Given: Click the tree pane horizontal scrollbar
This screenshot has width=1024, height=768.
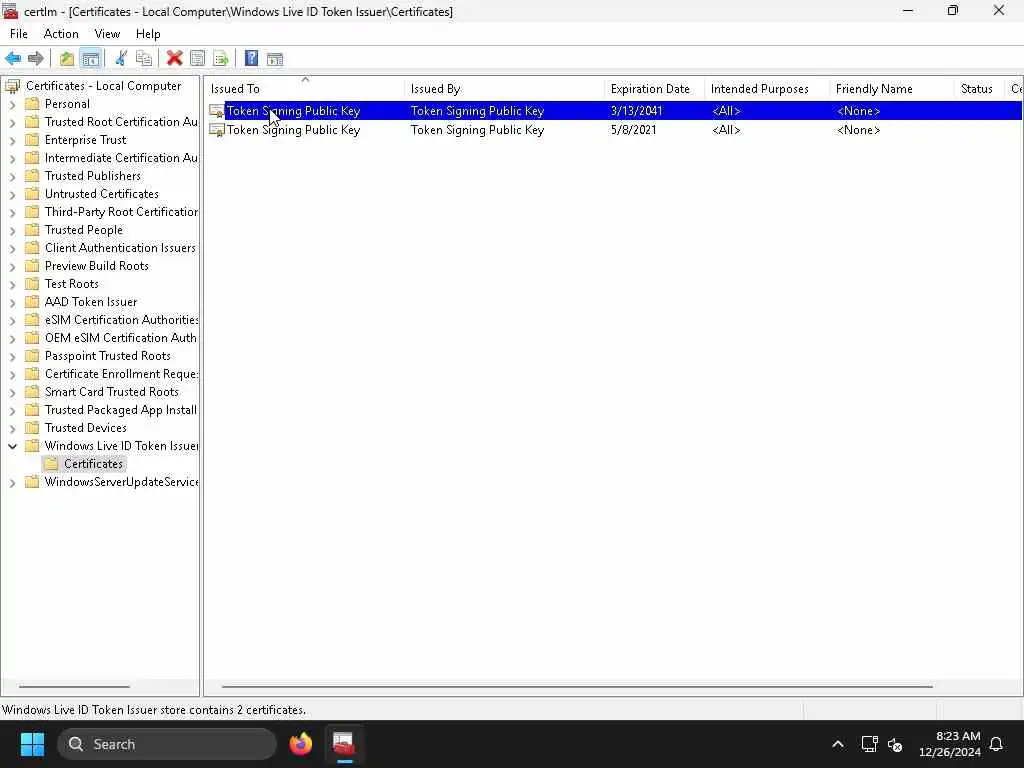Looking at the screenshot, I should (x=74, y=686).
